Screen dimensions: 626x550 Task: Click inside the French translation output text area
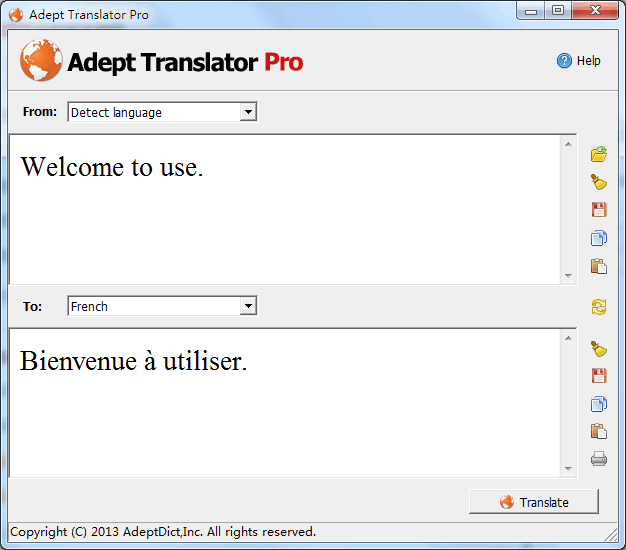(x=285, y=403)
